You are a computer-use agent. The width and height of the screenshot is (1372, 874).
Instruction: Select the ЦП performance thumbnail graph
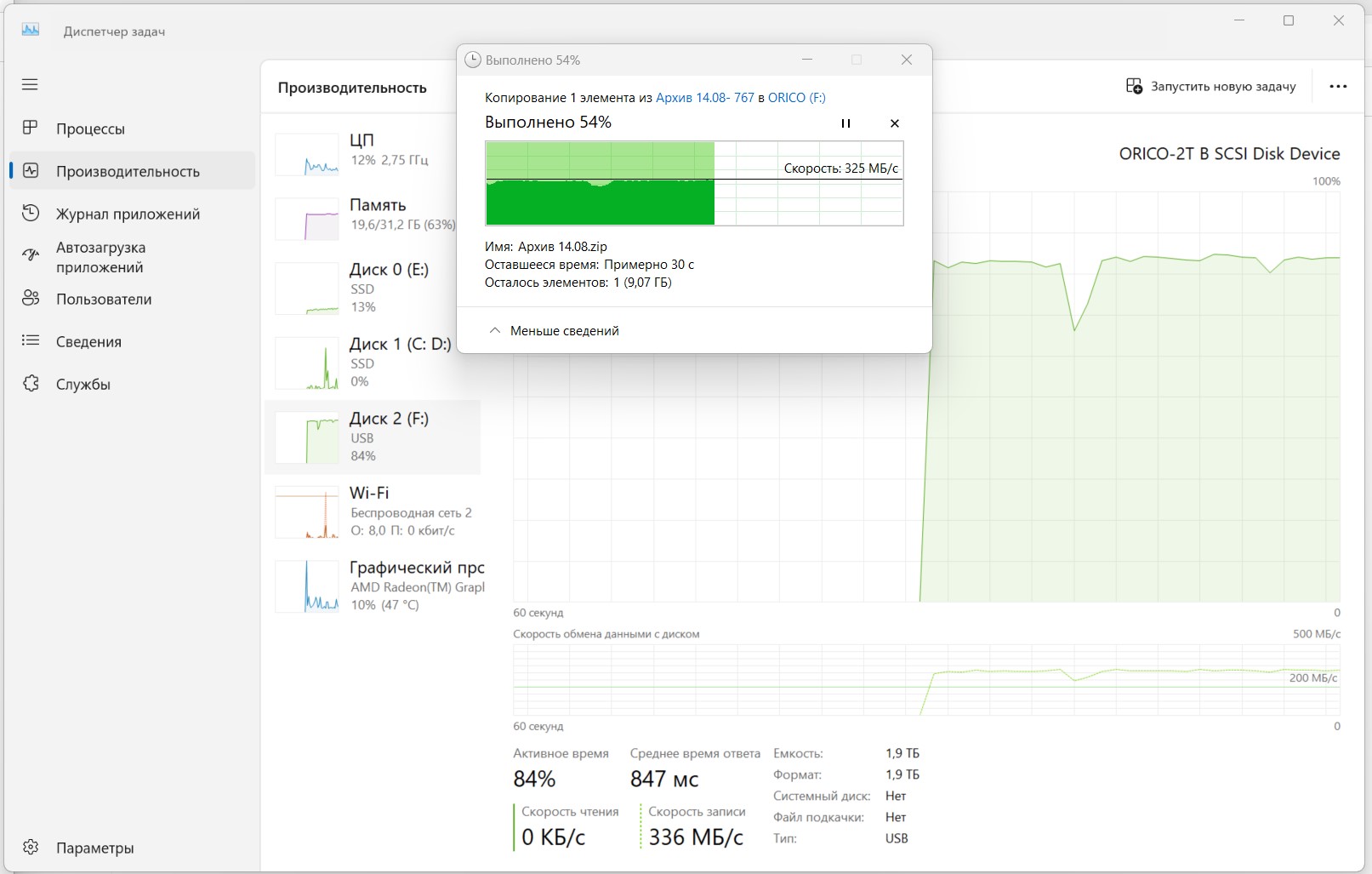point(307,155)
